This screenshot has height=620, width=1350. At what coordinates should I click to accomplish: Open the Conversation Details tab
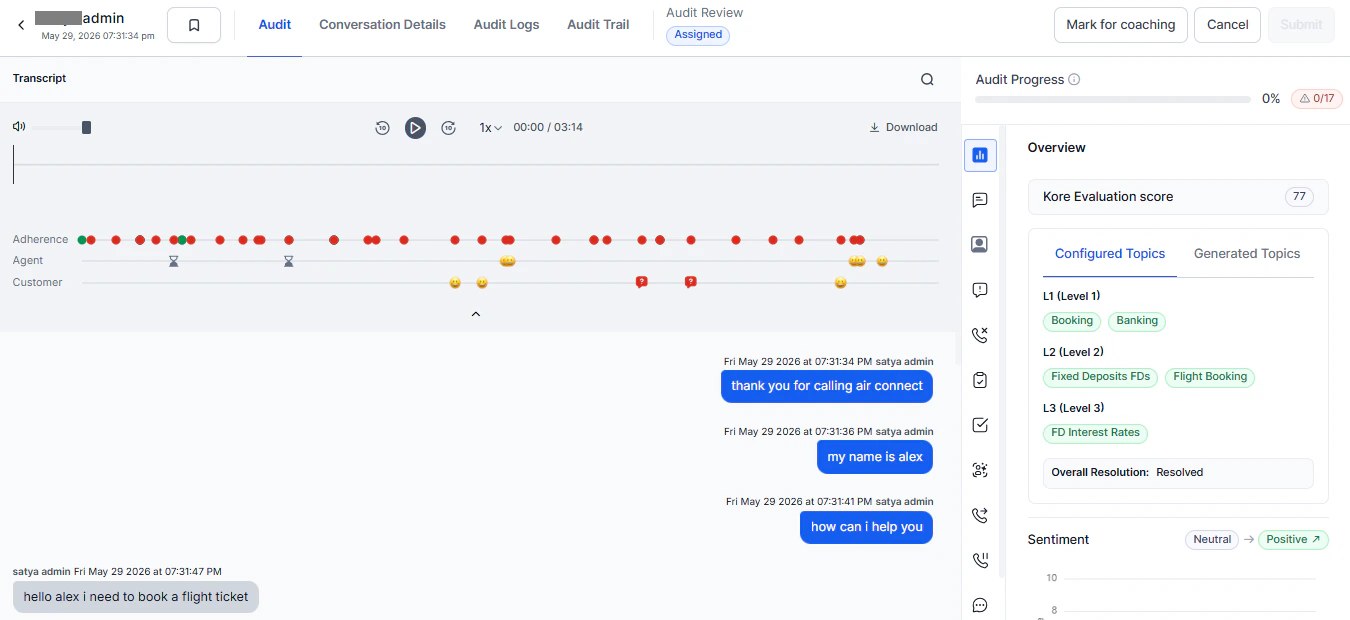click(x=382, y=25)
